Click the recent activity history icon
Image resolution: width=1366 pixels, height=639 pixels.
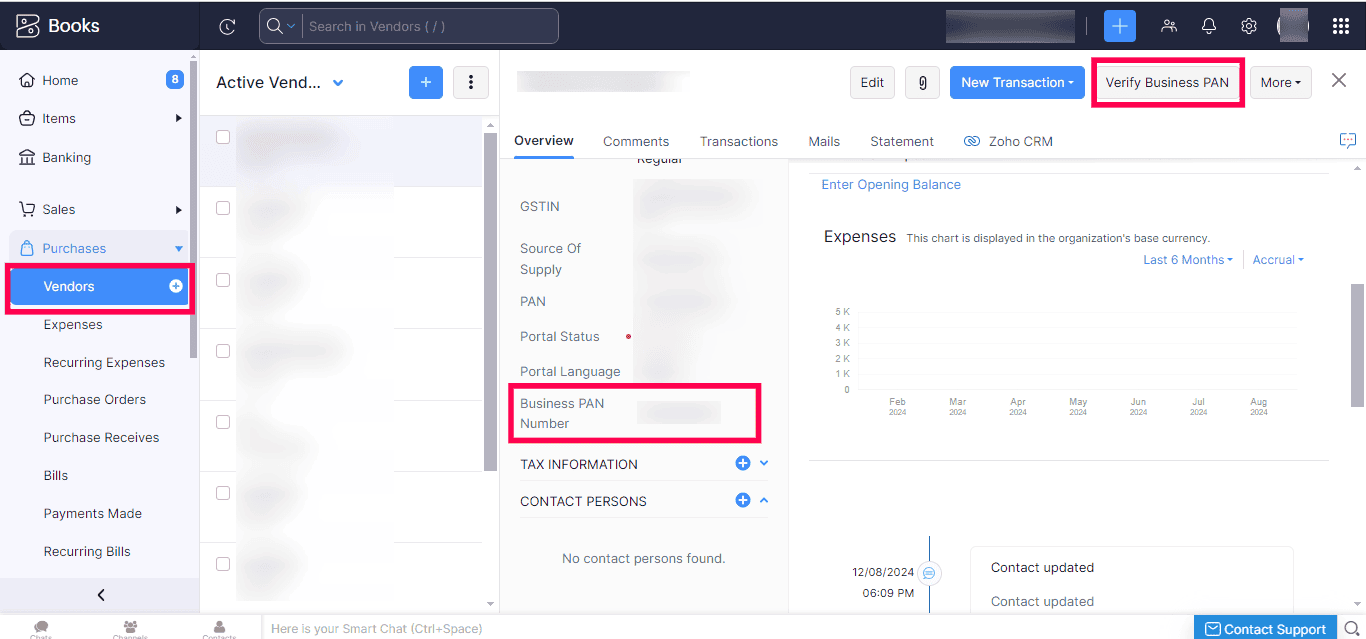(227, 27)
